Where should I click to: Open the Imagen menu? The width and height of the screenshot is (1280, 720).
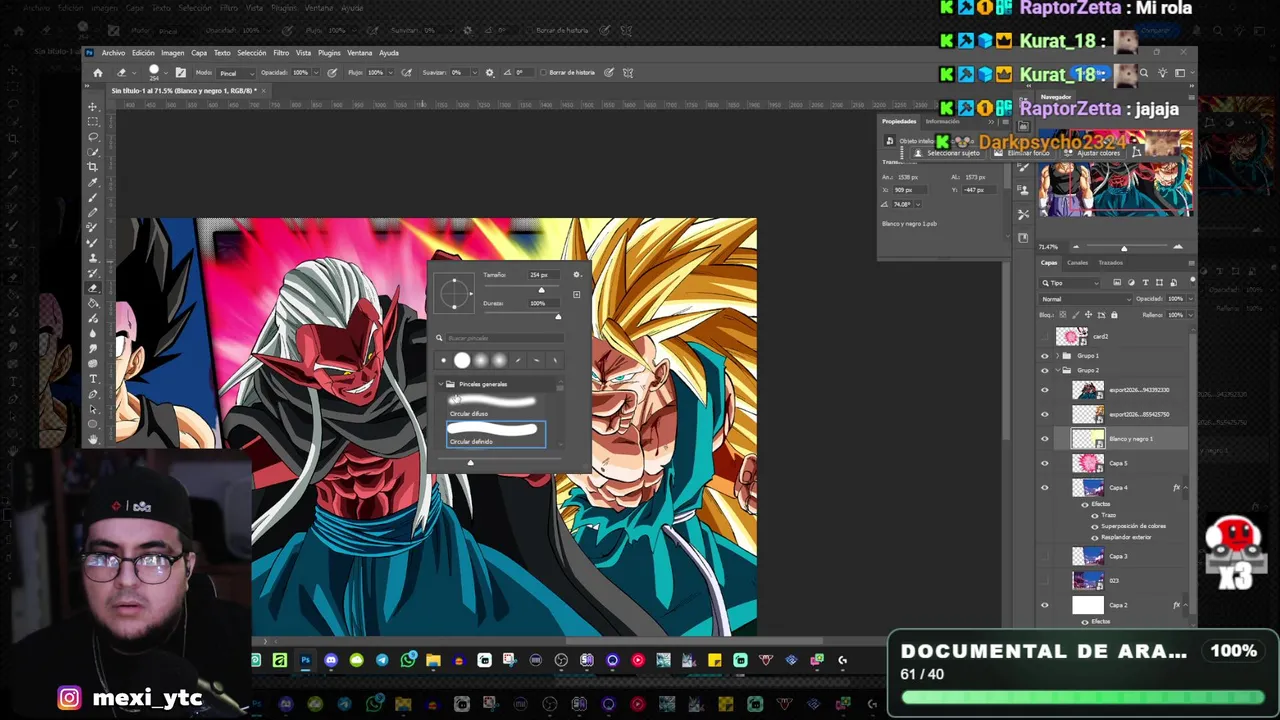tap(172, 53)
